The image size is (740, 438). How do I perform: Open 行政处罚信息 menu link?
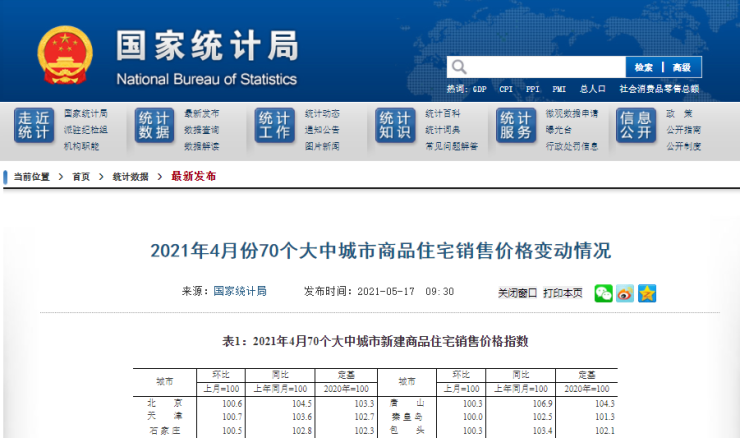pyautogui.click(x=572, y=146)
